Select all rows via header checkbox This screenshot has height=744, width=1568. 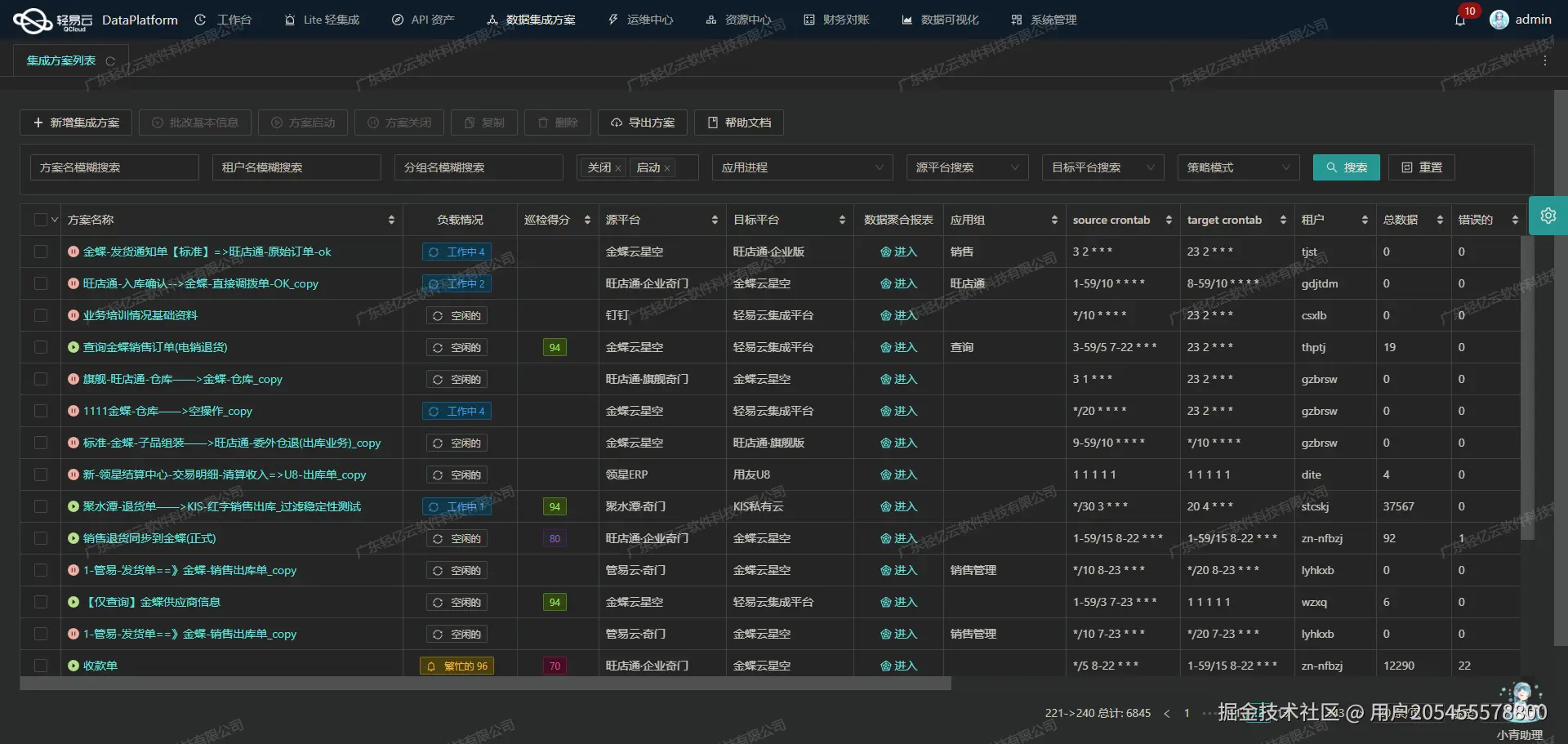[40, 219]
